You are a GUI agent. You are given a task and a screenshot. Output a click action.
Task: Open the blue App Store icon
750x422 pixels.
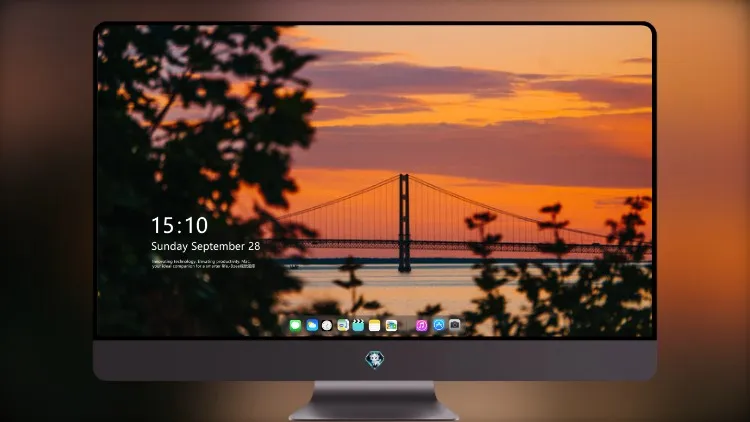pos(439,325)
